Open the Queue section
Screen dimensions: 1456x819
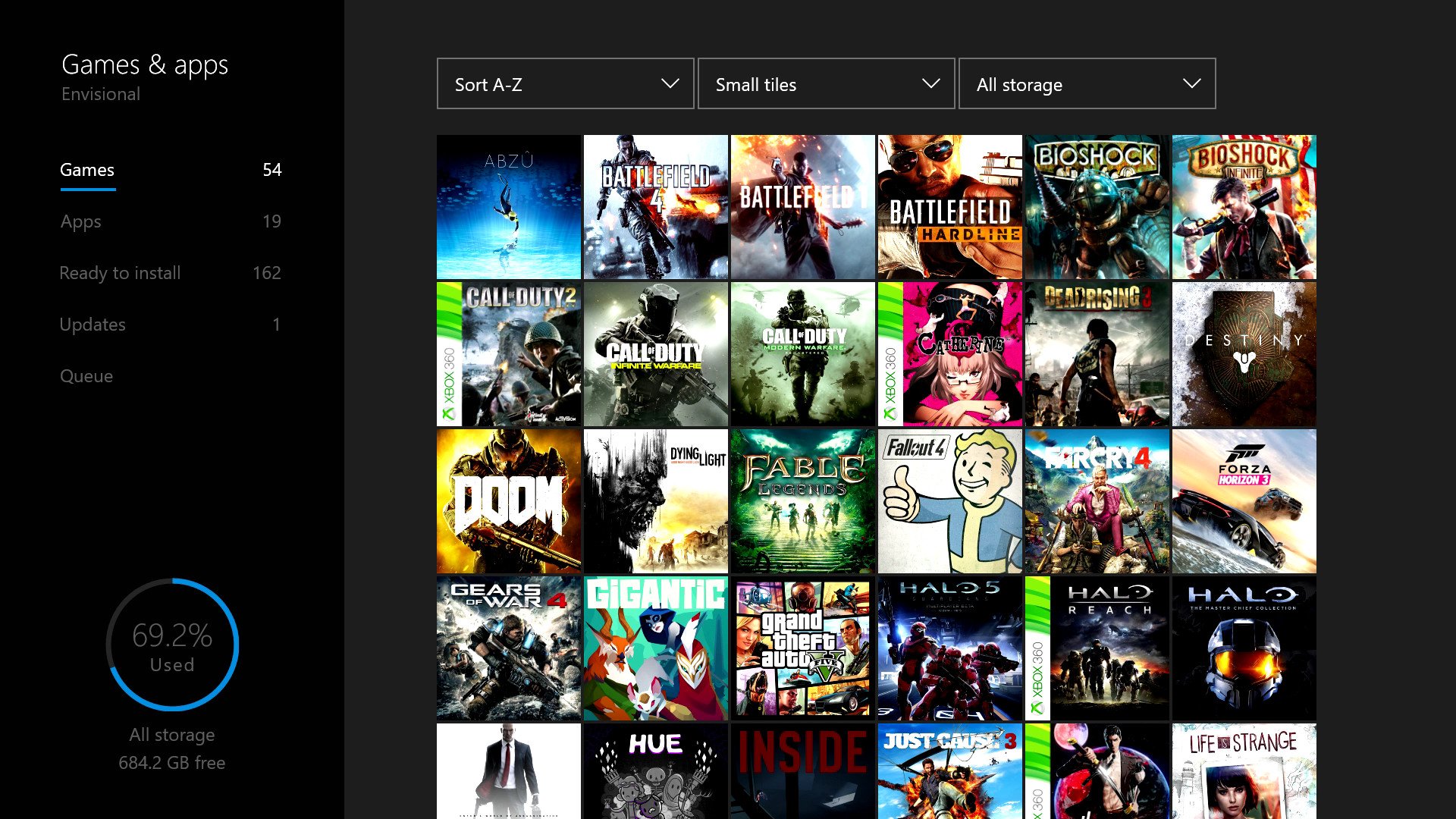click(x=86, y=376)
